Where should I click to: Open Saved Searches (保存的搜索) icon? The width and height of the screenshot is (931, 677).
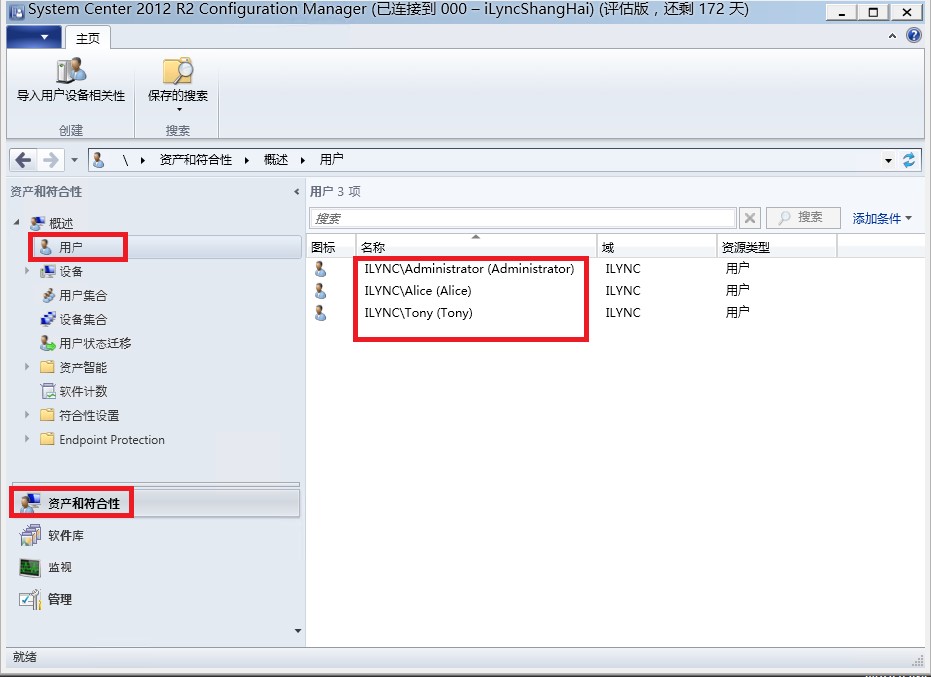178,71
